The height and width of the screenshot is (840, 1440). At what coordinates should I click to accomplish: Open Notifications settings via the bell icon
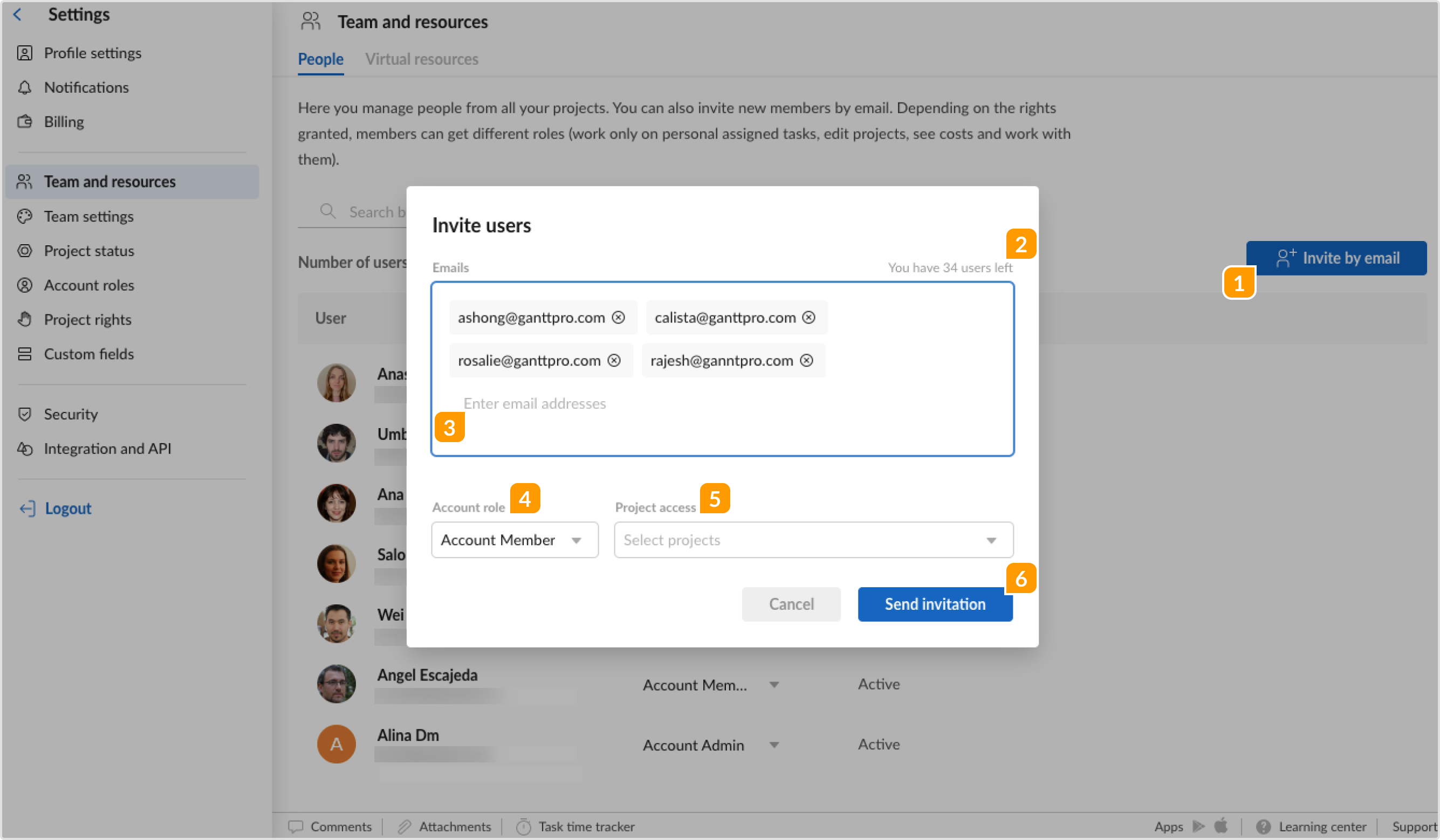[x=25, y=87]
